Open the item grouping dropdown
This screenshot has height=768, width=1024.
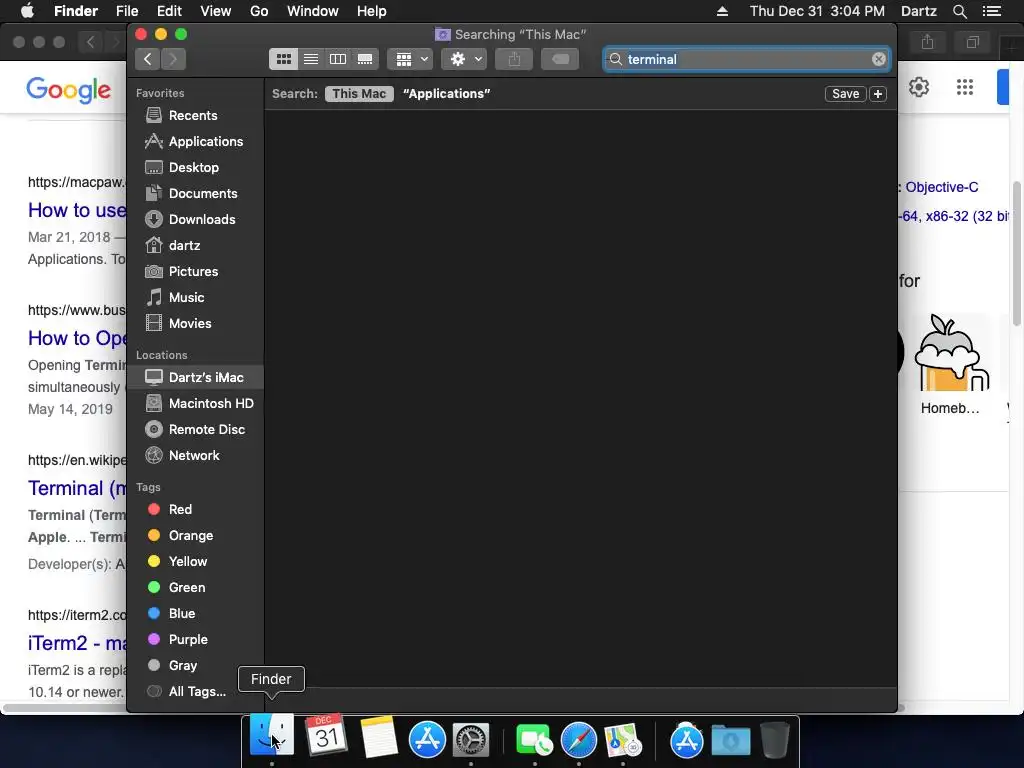point(410,59)
